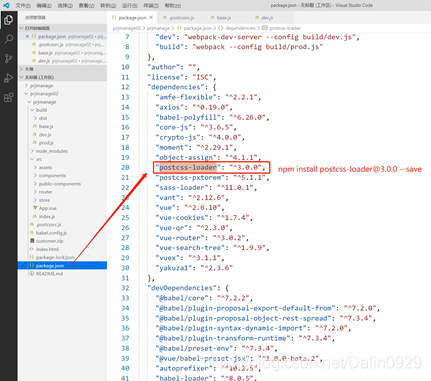Open the Run and Debug view icon
Viewport: 431px width, 381px height.
(x=8, y=78)
